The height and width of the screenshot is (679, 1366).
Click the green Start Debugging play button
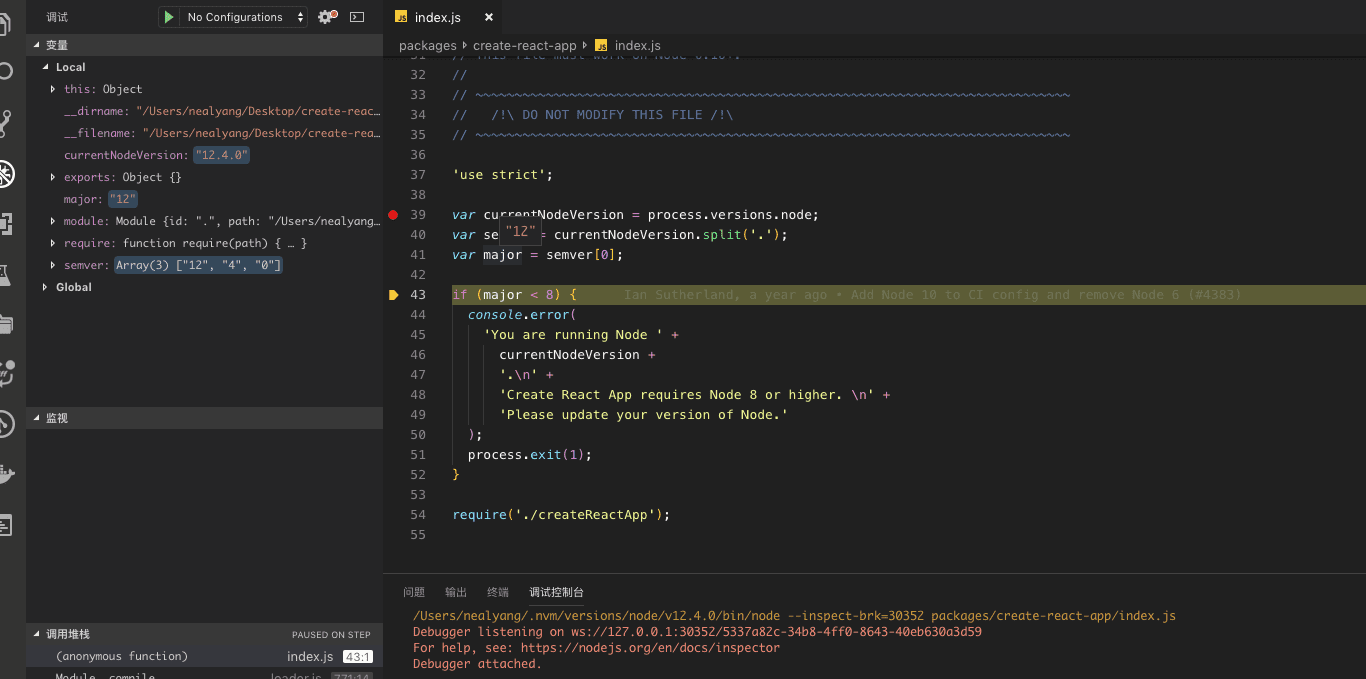(x=169, y=17)
